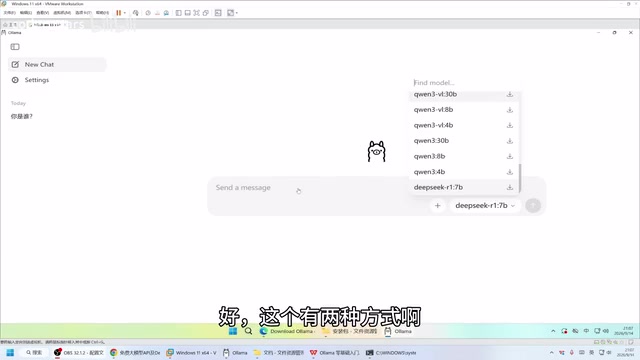Select qwen3:30b in model list
640x360 pixels.
click(x=464, y=141)
